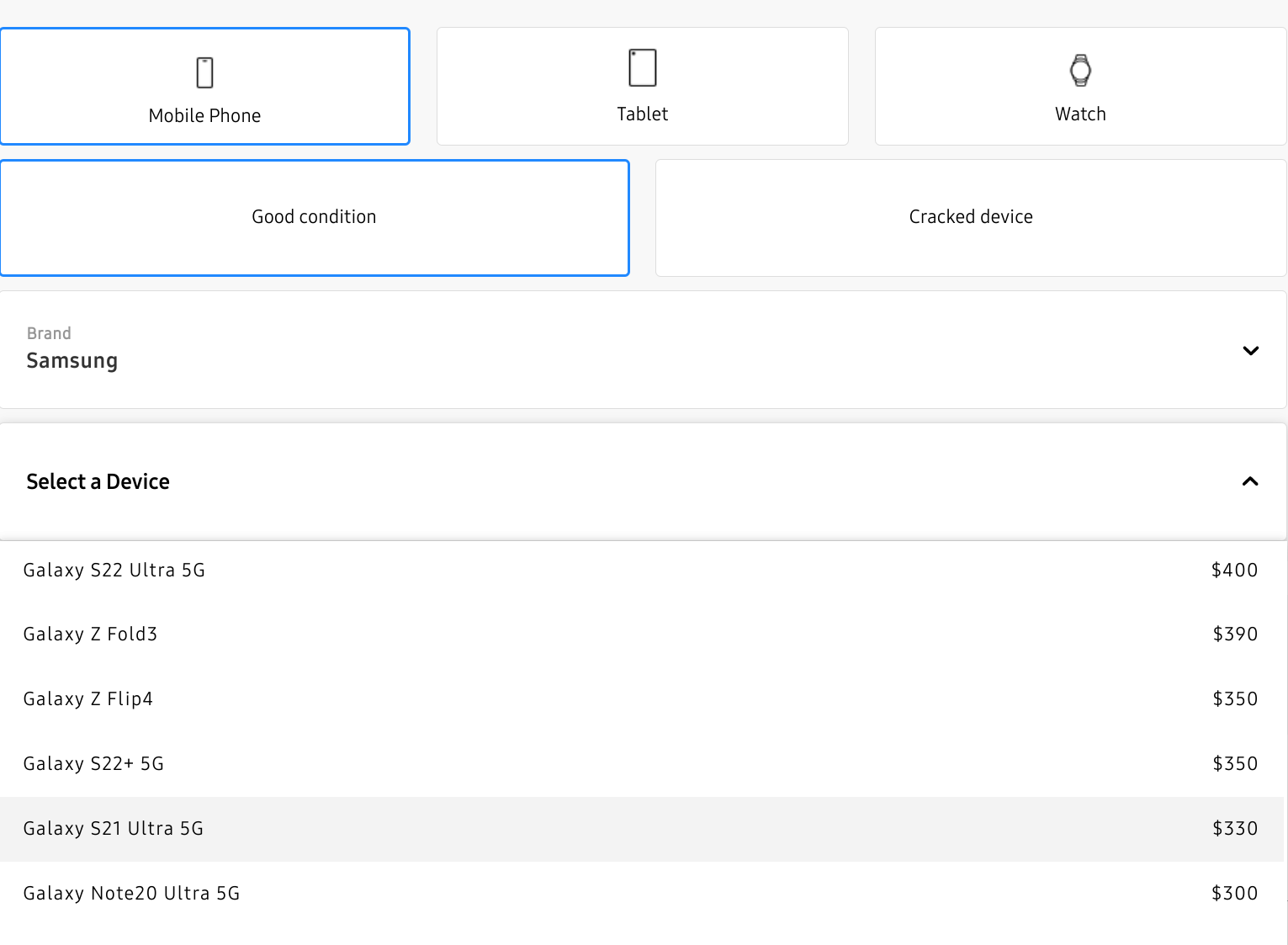
Task: Choose Galaxy S22 Ultra 5G
Action: [642, 571]
